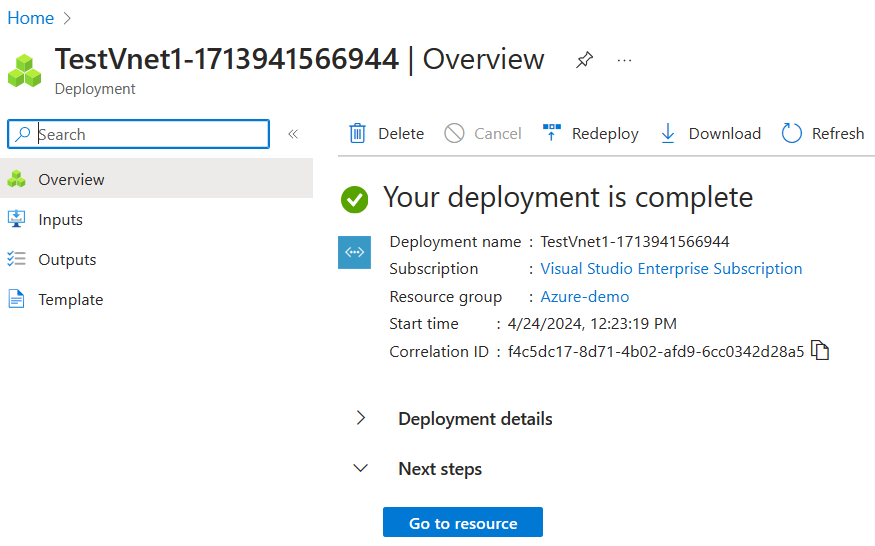The width and height of the screenshot is (875, 546).
Task: Open the more options ellipsis menu
Action: click(625, 61)
